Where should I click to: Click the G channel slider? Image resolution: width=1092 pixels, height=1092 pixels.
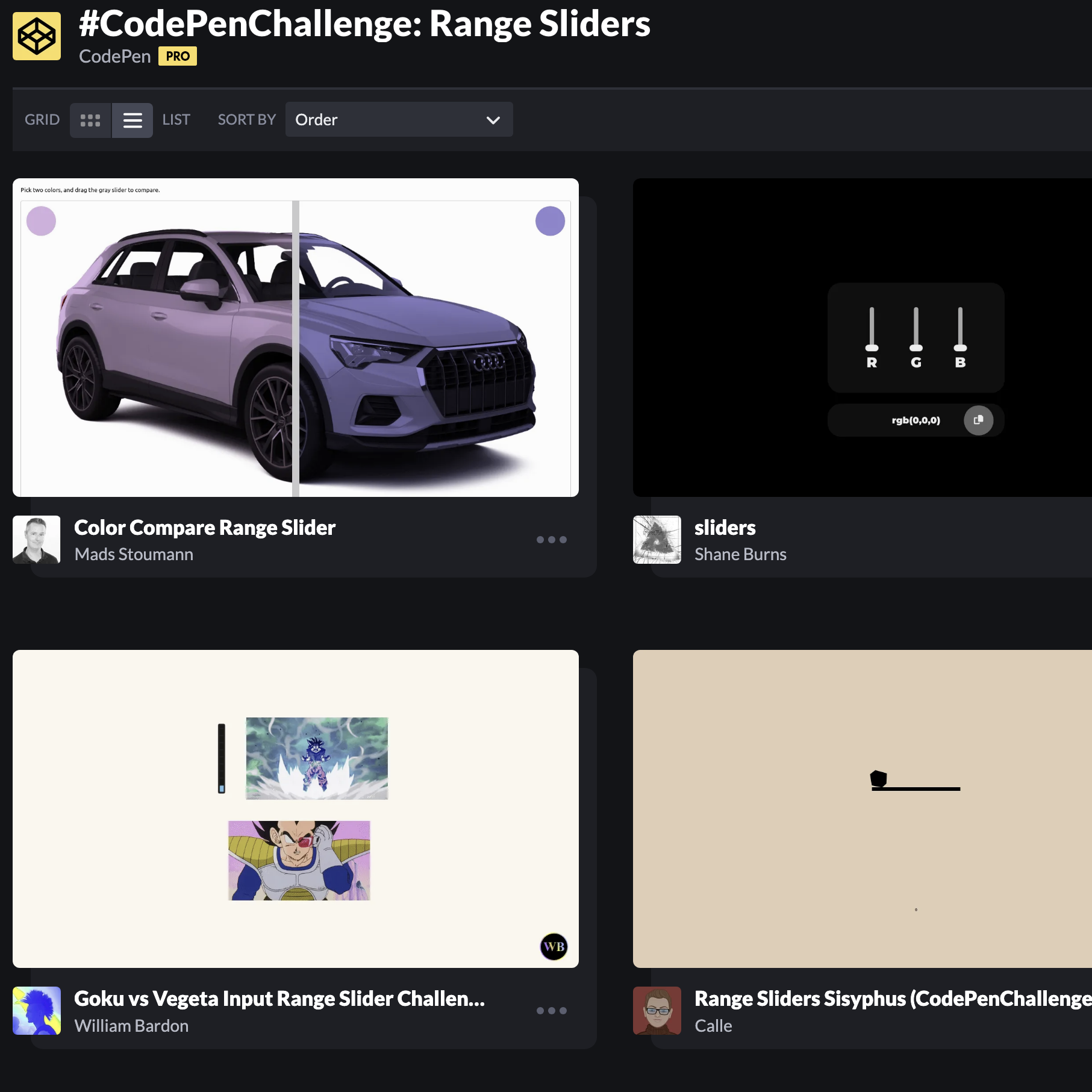pos(916,329)
